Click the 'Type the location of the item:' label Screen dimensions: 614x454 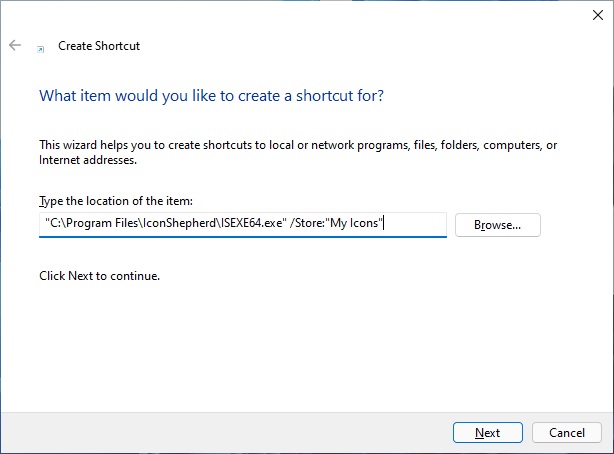pyautogui.click(x=116, y=201)
